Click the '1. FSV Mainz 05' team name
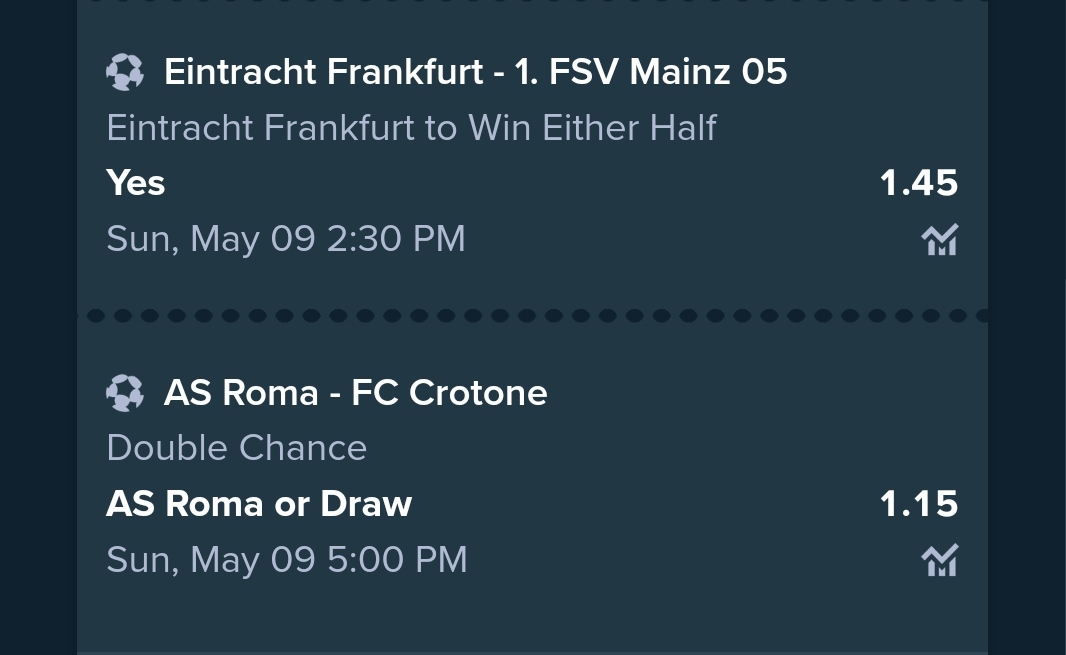This screenshot has width=1066, height=655. (651, 71)
